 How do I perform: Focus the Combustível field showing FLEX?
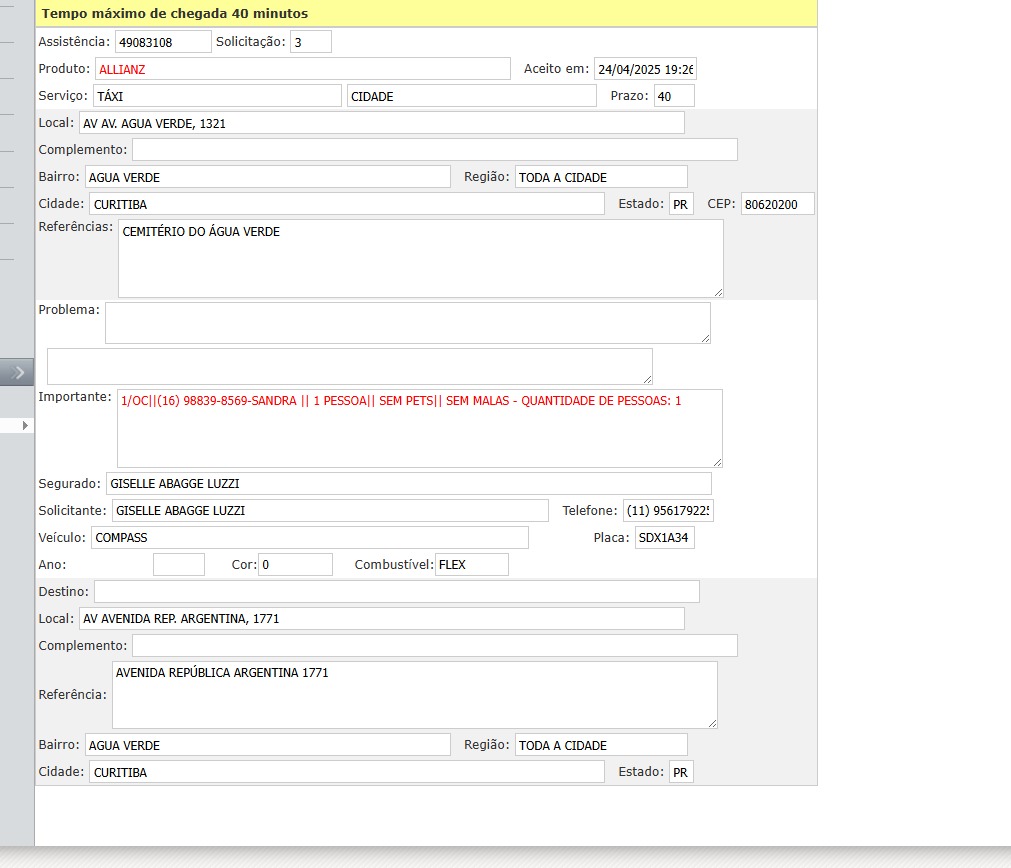[x=471, y=565]
